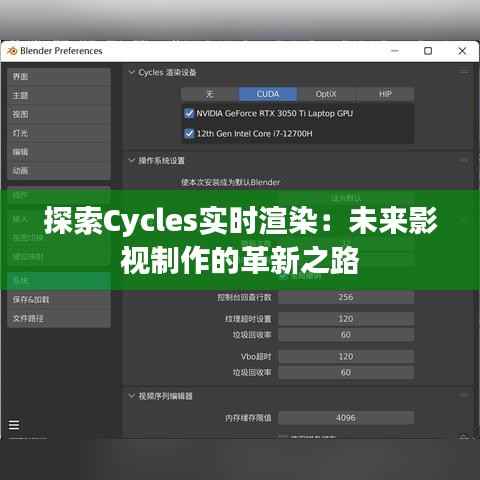
Task: Collapse the 操作系统设置 panel
Action: pyautogui.click(x=132, y=160)
